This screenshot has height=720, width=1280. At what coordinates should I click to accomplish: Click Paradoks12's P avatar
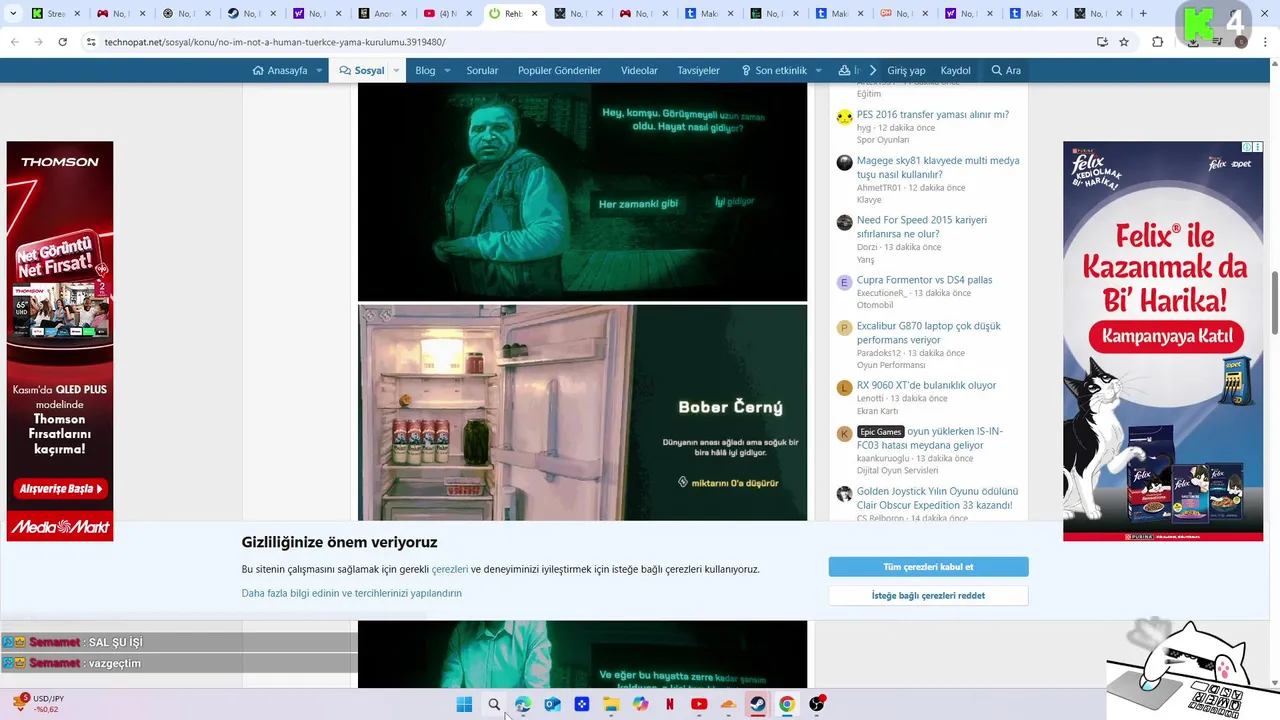point(845,329)
